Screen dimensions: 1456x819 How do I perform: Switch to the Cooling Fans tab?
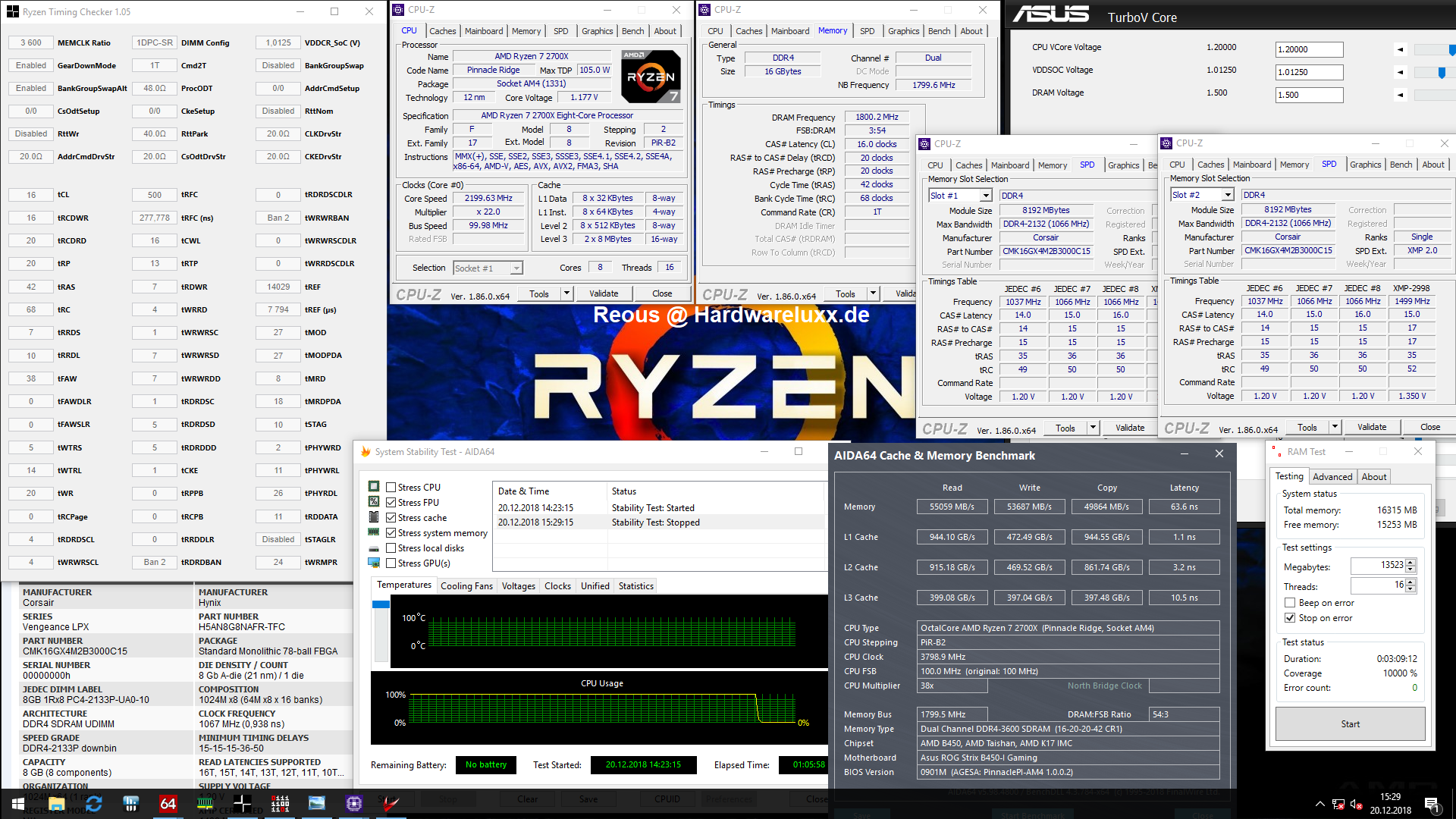point(466,586)
